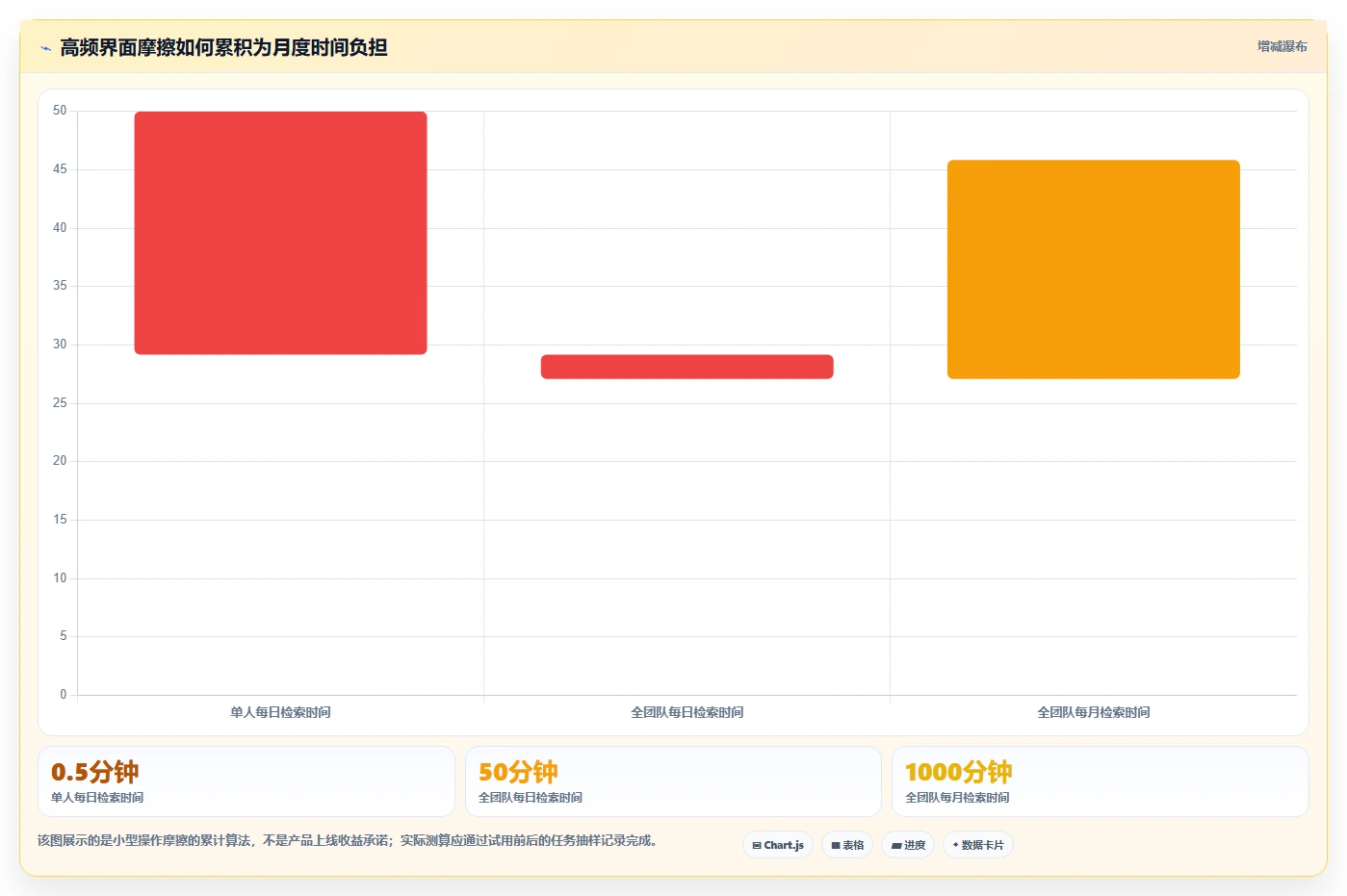Select the 进度 chip
The height and width of the screenshot is (896, 1347).
908,845
